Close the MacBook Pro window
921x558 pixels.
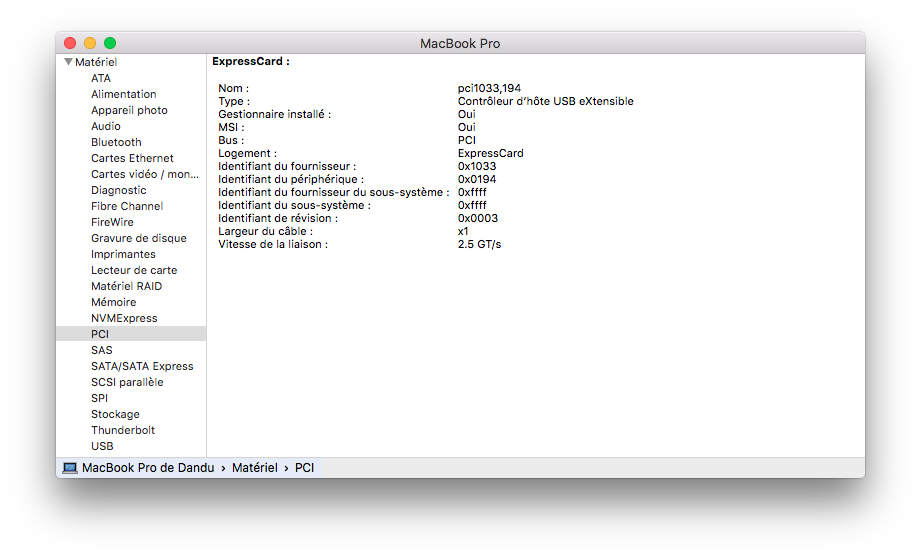coord(70,43)
